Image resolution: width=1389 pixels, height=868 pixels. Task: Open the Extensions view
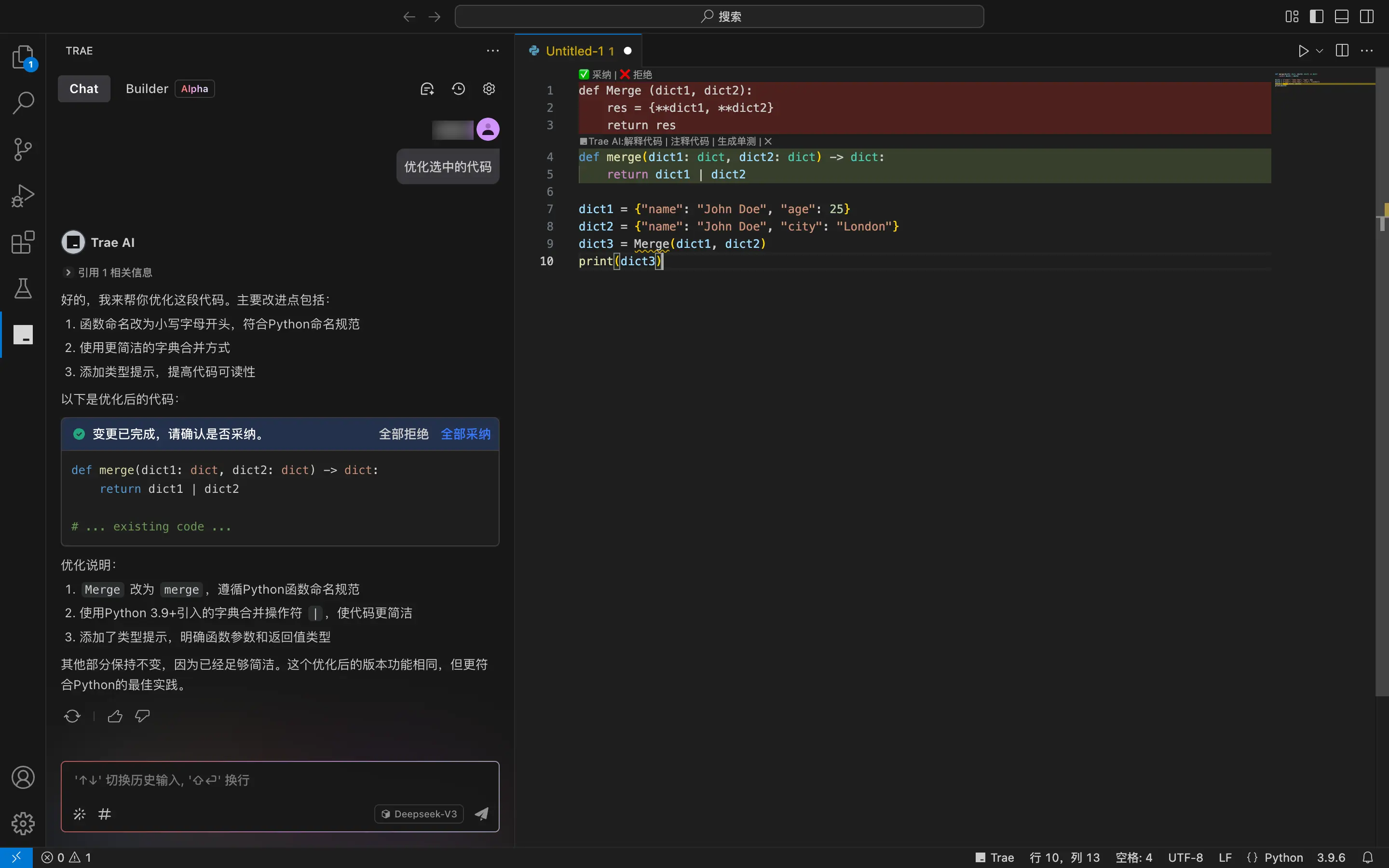pos(23,242)
